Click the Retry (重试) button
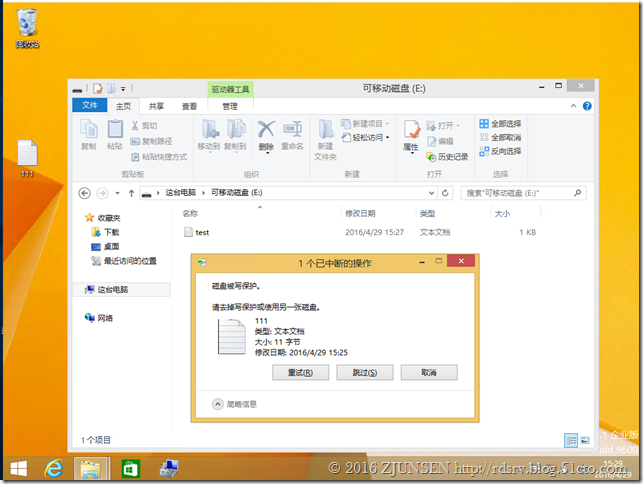The width and height of the screenshot is (643, 484). click(x=301, y=372)
